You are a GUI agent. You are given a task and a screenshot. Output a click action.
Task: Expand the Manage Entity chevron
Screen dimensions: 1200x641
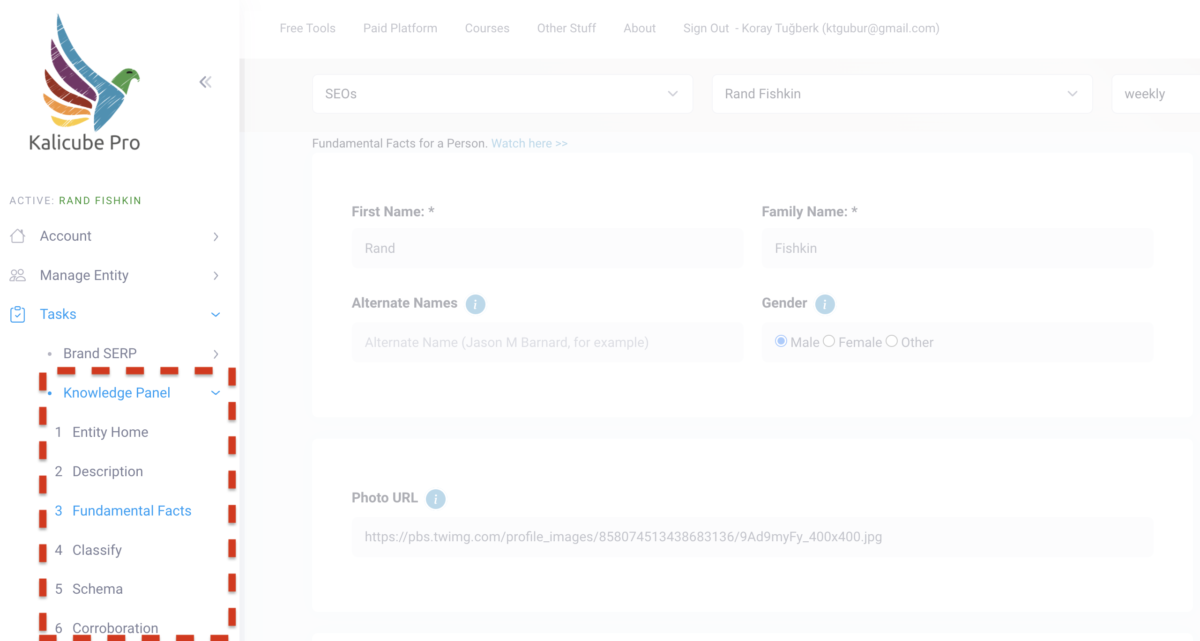[x=216, y=276]
